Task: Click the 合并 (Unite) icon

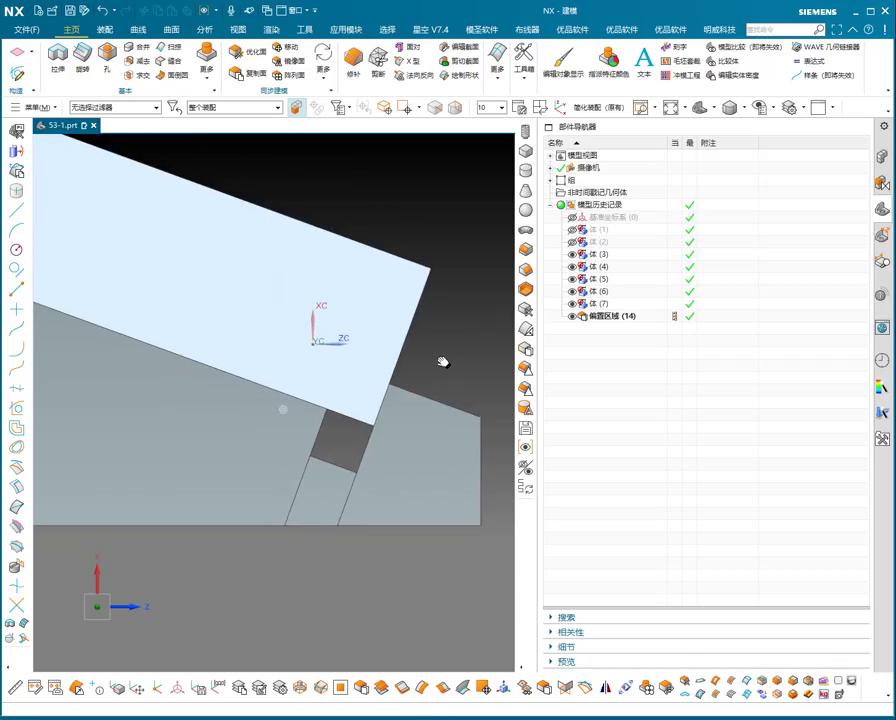Action: coord(130,47)
